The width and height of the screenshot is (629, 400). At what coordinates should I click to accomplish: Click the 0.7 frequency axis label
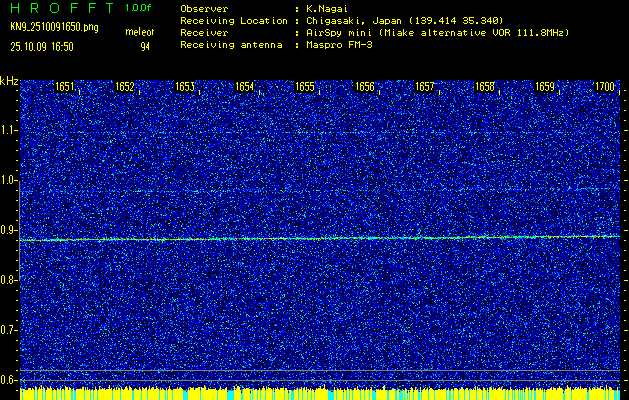(9, 329)
